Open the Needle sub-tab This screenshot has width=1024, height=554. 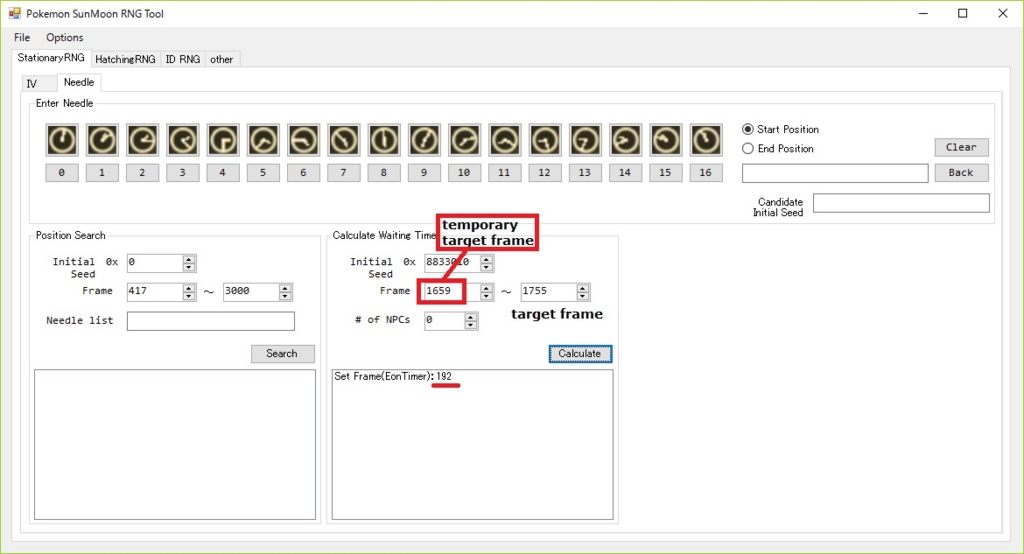pos(79,82)
